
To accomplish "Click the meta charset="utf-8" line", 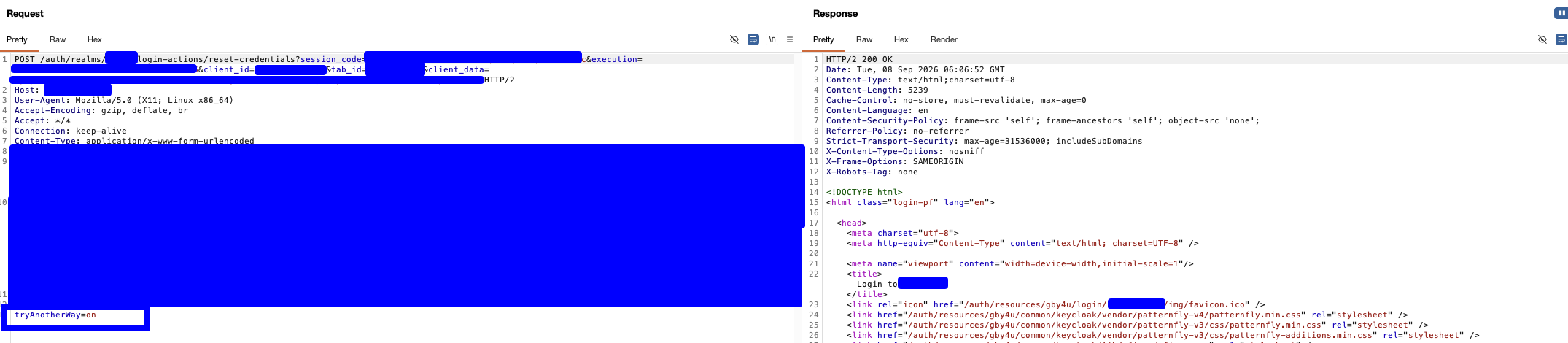I will pos(903,233).
